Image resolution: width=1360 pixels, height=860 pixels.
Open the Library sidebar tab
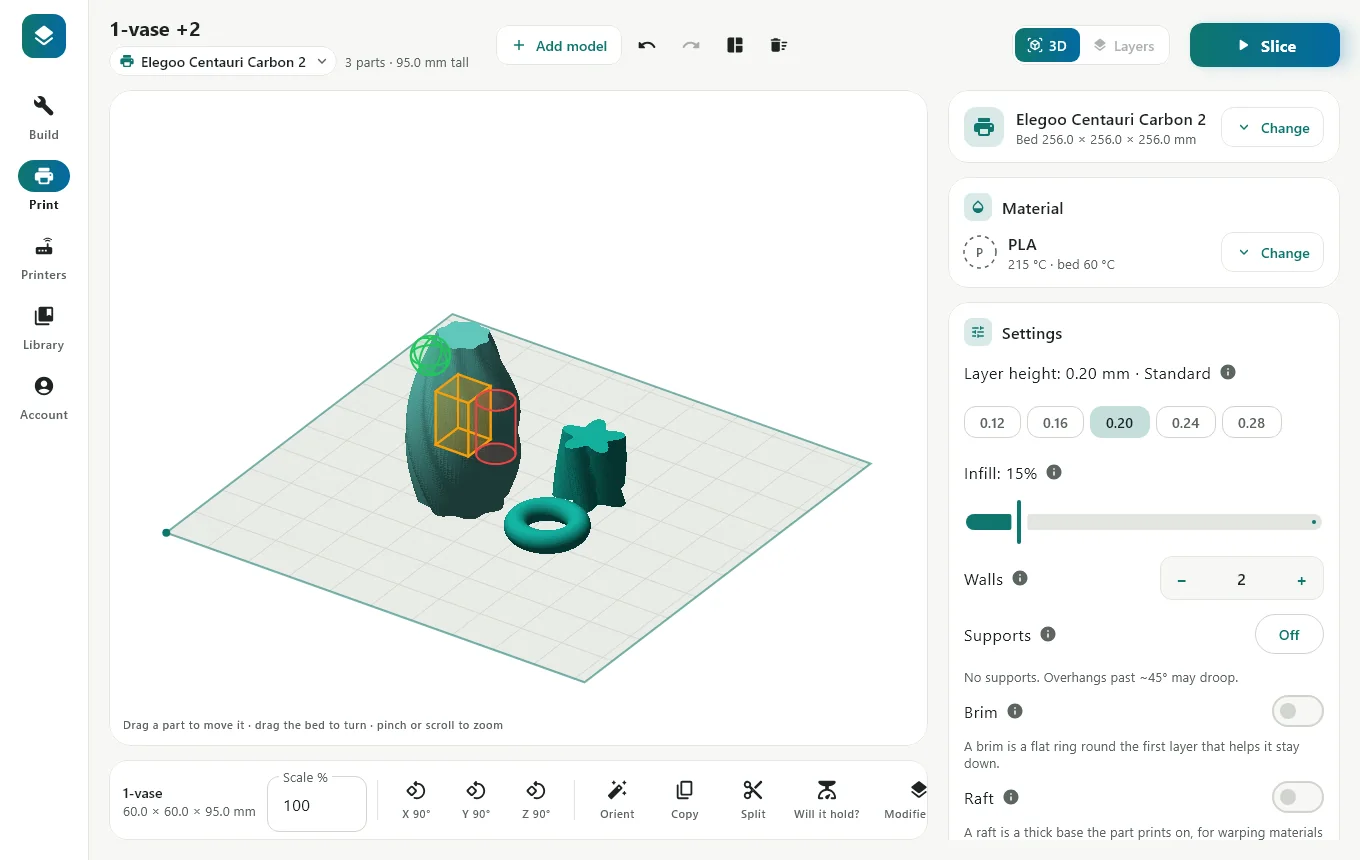(x=44, y=328)
